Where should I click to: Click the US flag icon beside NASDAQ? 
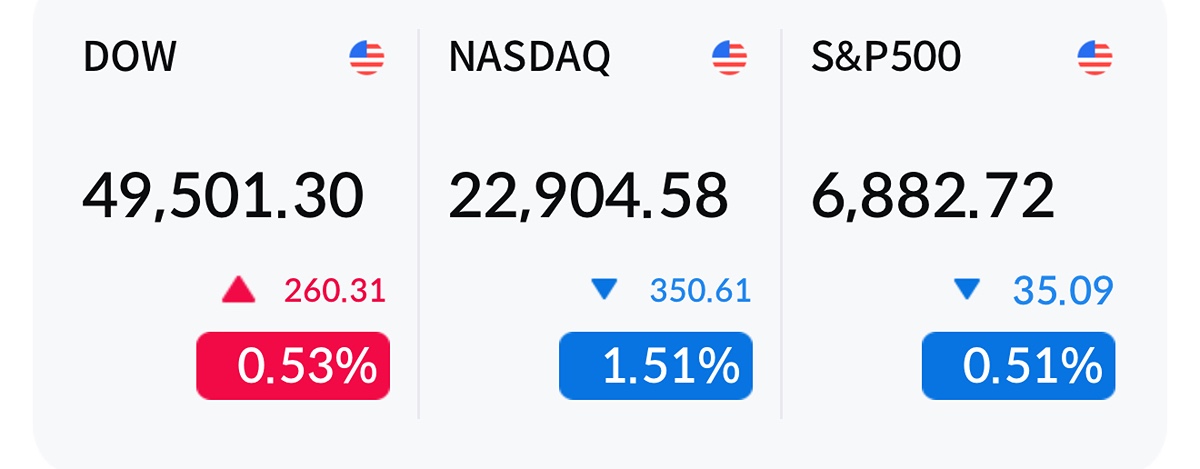pos(730,58)
